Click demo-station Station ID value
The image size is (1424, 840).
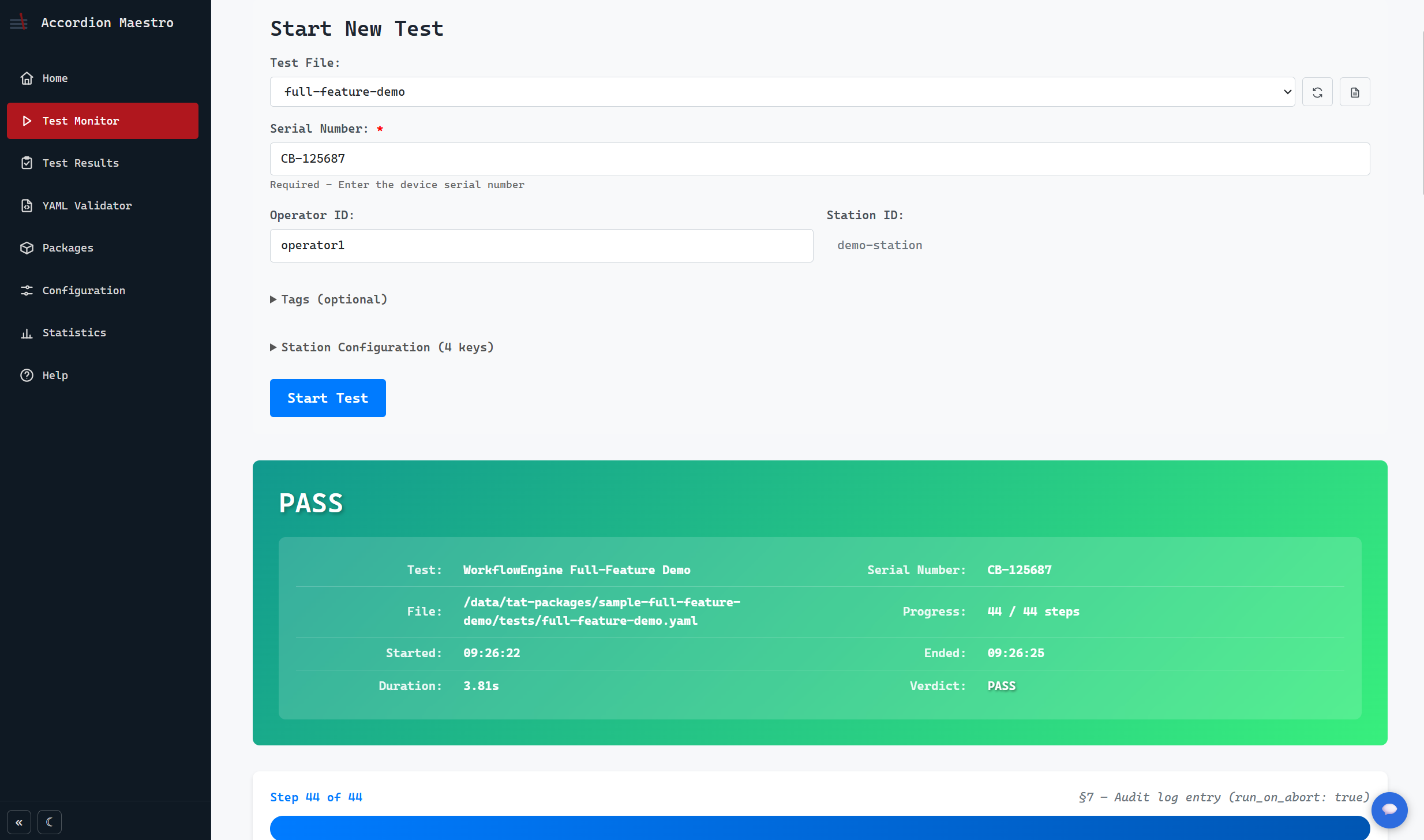(880, 245)
